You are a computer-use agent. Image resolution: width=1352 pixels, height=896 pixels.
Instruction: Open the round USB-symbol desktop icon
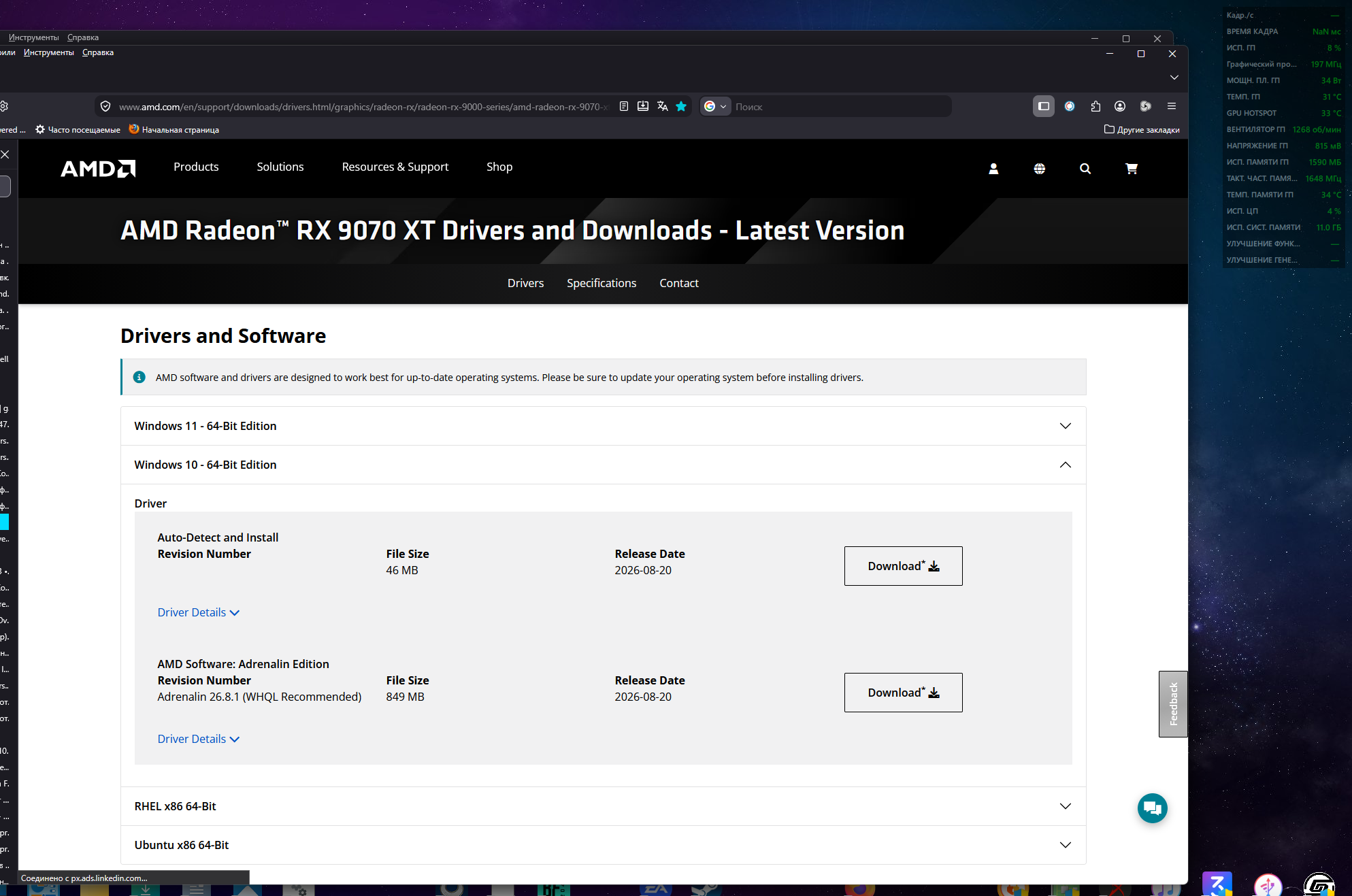coord(1268,885)
